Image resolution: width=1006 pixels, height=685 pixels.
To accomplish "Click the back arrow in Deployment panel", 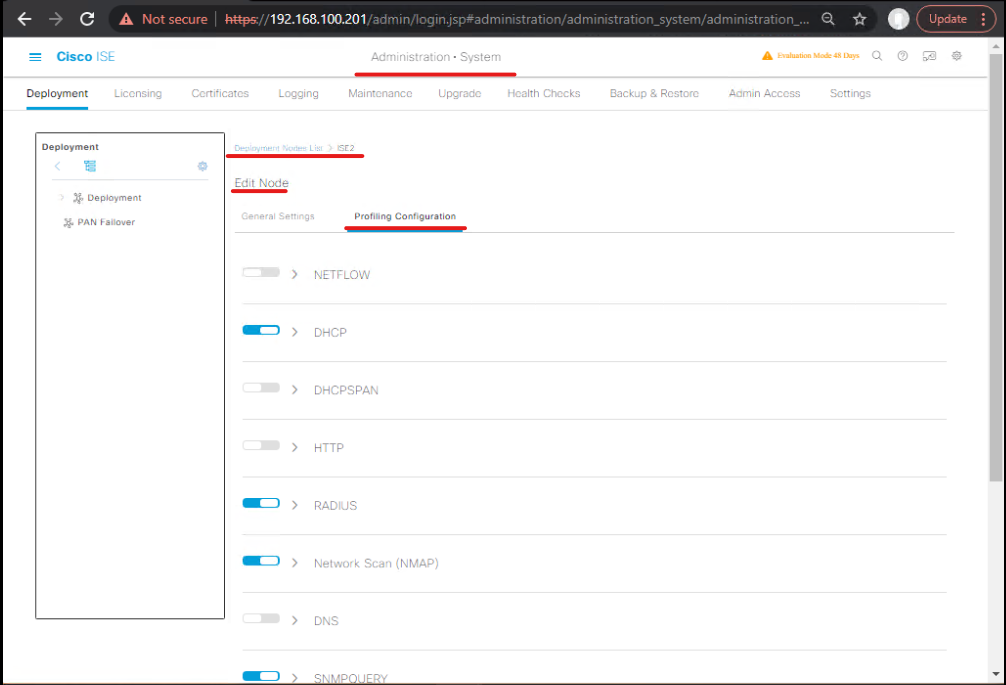I will pyautogui.click(x=58, y=166).
